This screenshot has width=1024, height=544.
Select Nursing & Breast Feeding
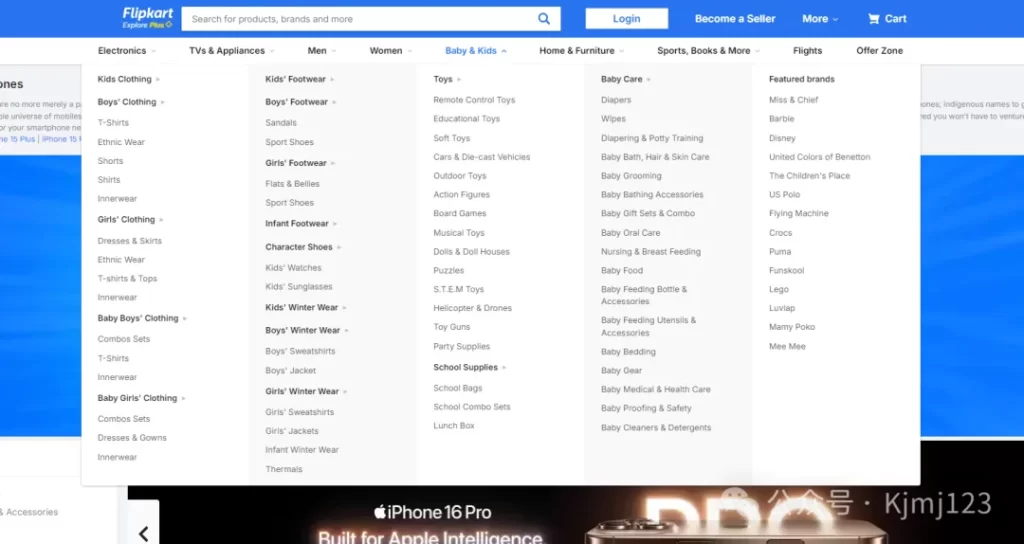650,251
